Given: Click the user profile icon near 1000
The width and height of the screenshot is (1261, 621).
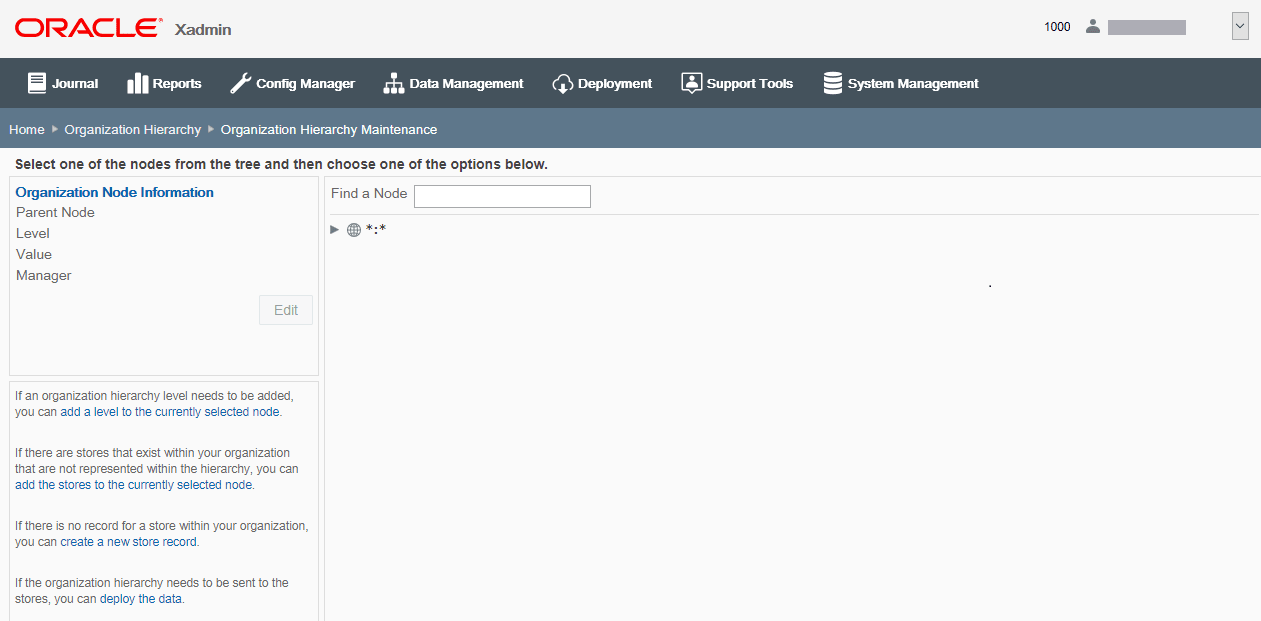Looking at the screenshot, I should (x=1093, y=26).
